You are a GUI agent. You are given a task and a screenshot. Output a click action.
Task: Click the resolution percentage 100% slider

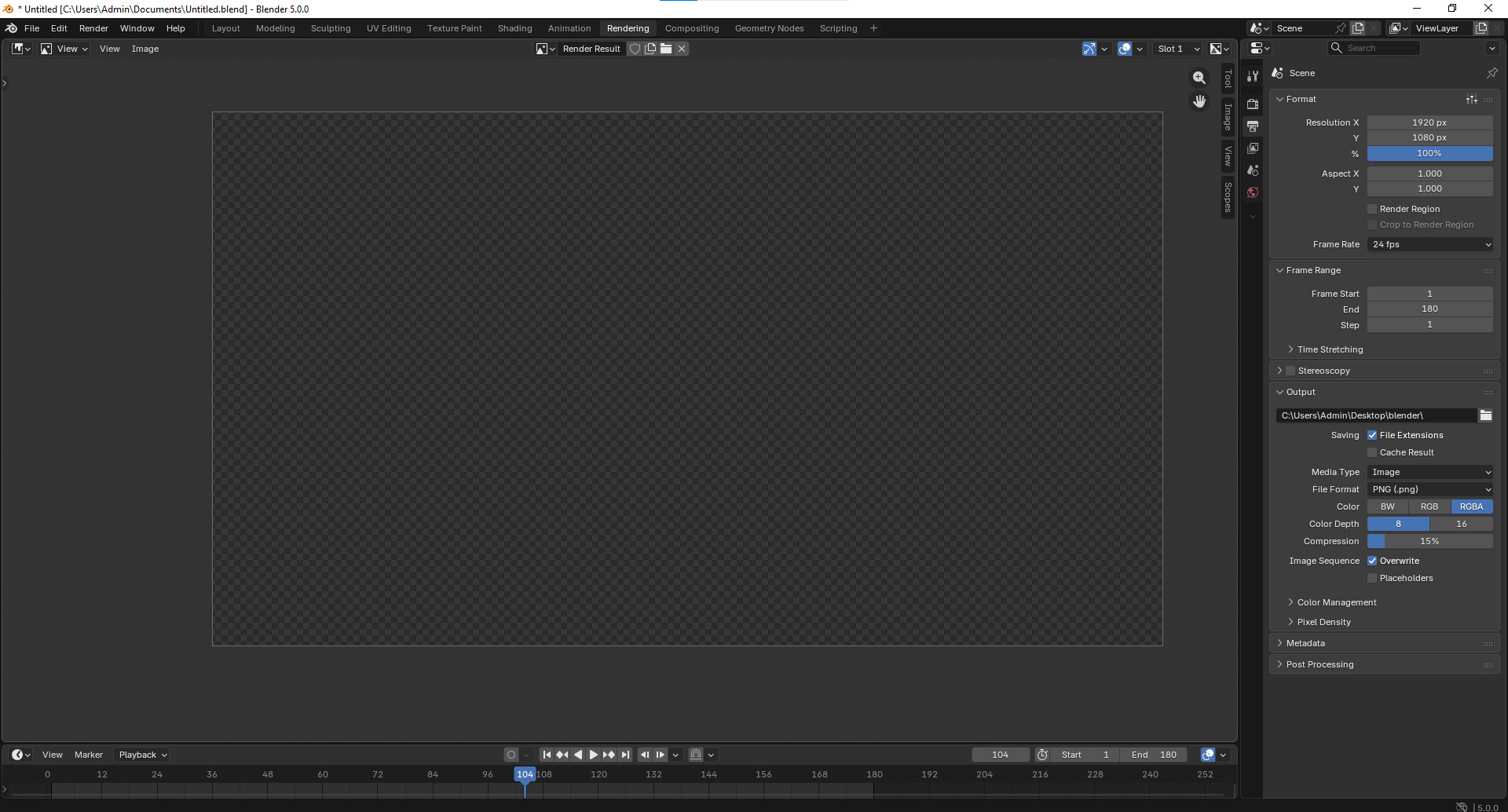click(1430, 153)
